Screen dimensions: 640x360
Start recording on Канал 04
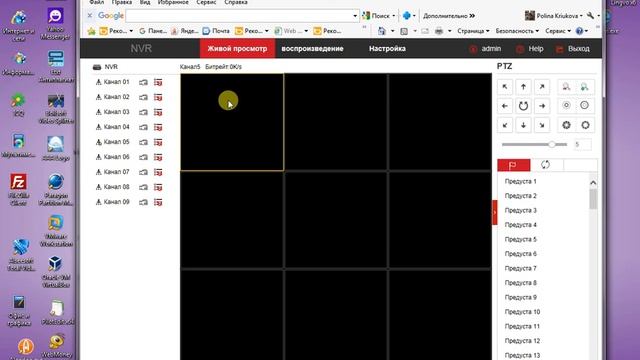coord(158,127)
